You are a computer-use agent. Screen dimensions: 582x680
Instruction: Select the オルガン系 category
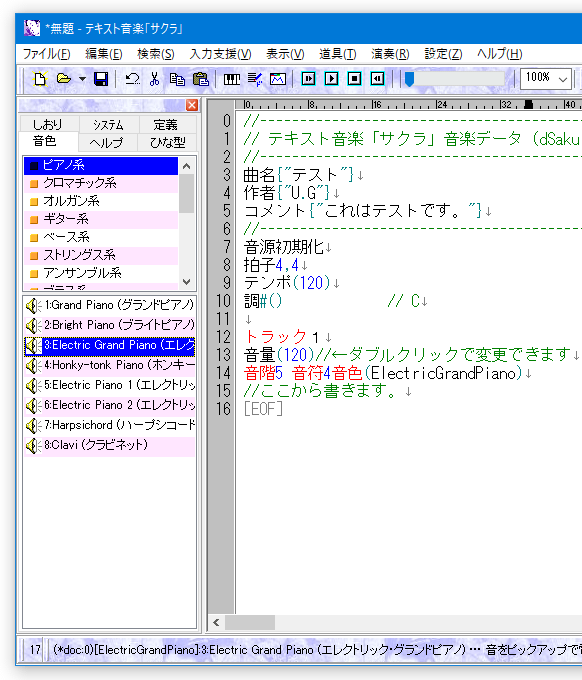point(101,201)
